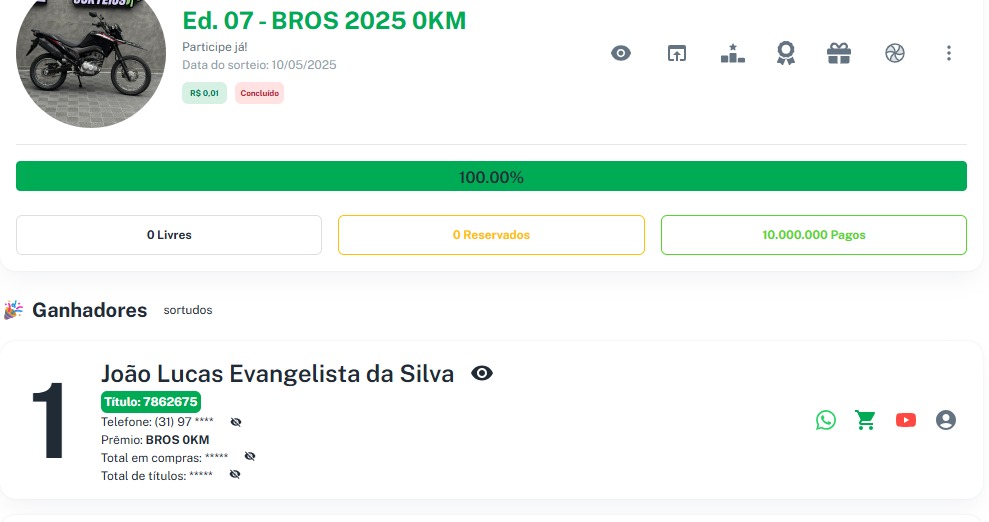Image resolution: width=989 pixels, height=522 pixels.
Task: Show hidden Total em compras value
Action: coord(250,456)
